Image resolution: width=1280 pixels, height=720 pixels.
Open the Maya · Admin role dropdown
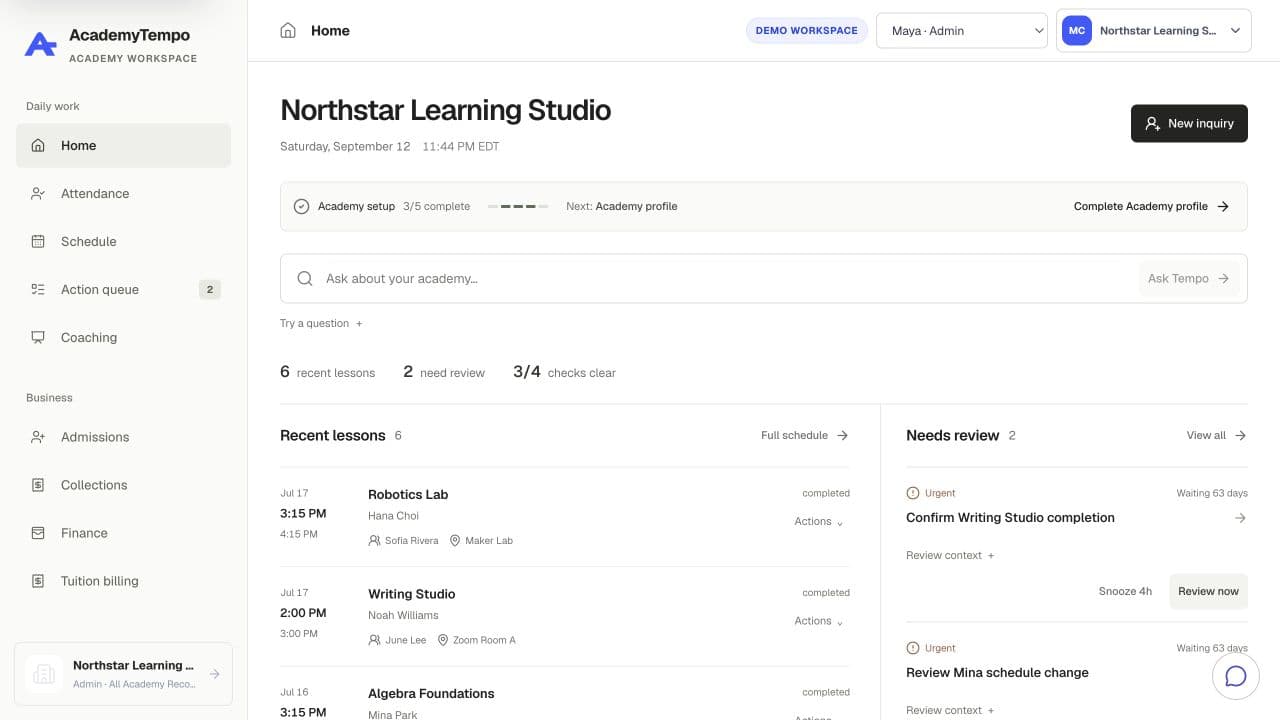[x=962, y=31]
